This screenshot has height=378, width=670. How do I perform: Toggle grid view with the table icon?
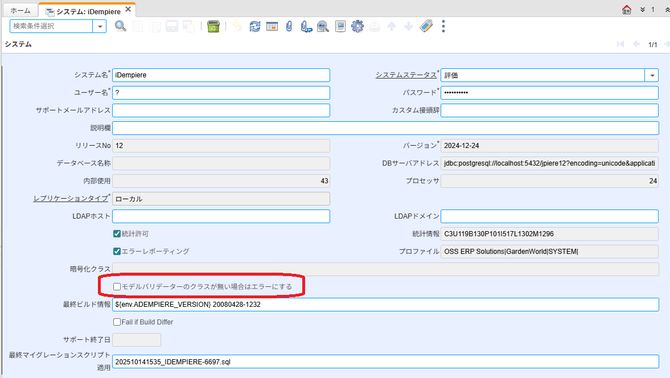(x=272, y=26)
